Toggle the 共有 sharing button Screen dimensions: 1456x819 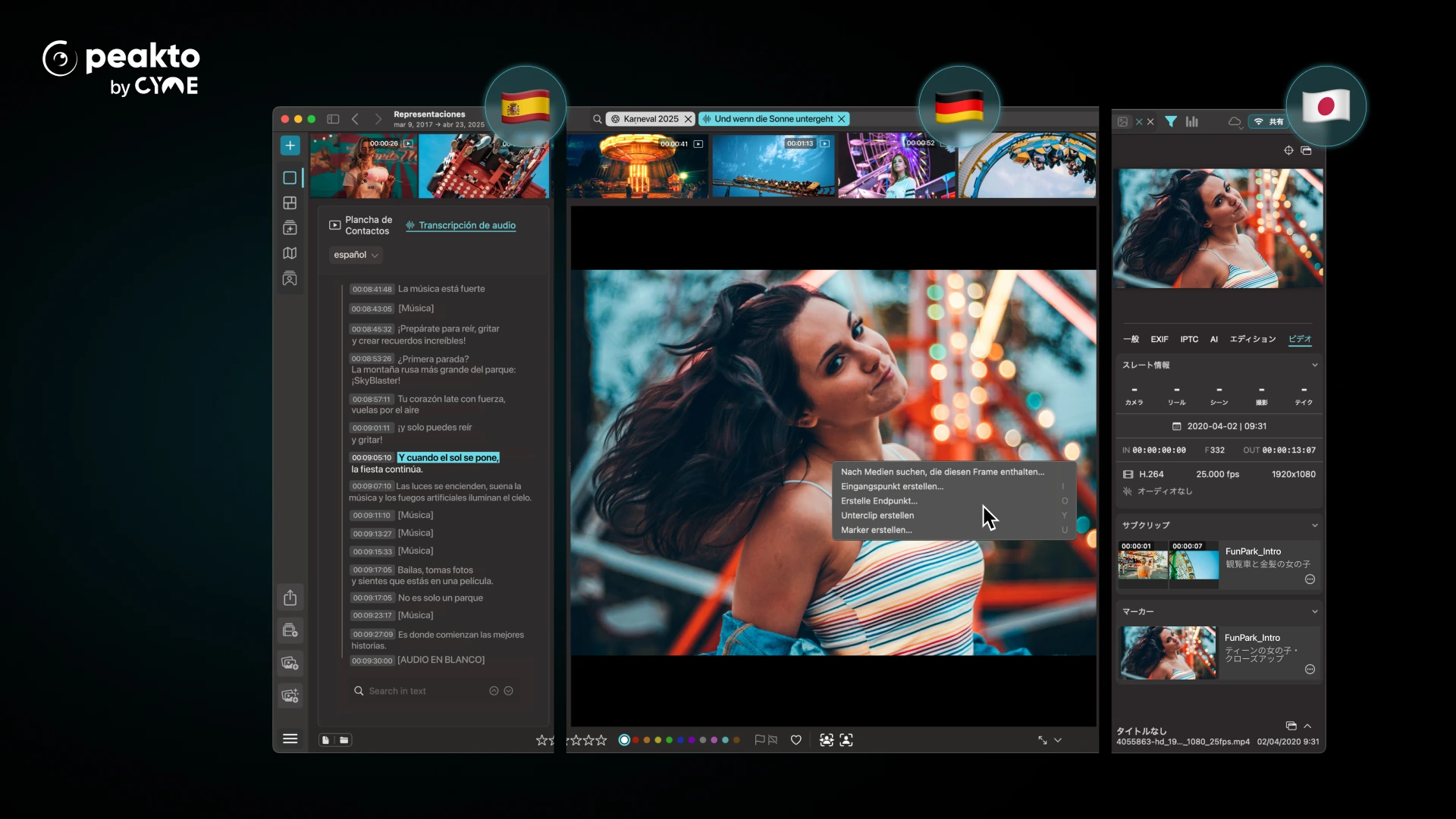[1269, 121]
